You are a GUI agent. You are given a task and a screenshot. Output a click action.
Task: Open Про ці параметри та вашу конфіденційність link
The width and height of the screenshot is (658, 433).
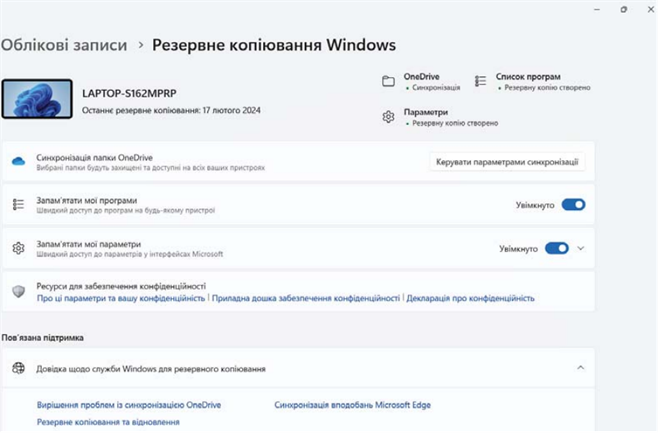tap(121, 298)
